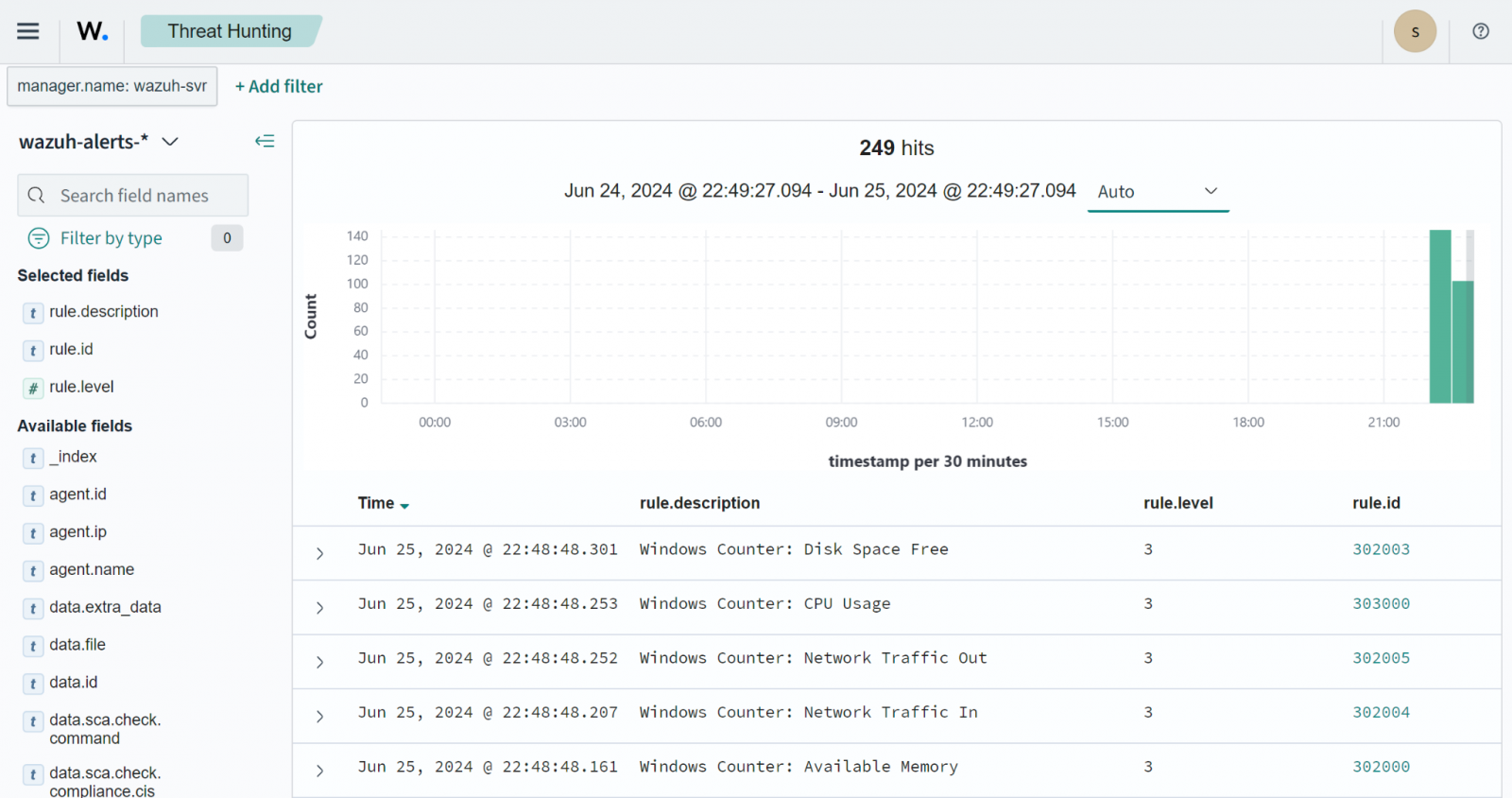
Task: Expand the Available Memory alert row
Action: [319, 771]
